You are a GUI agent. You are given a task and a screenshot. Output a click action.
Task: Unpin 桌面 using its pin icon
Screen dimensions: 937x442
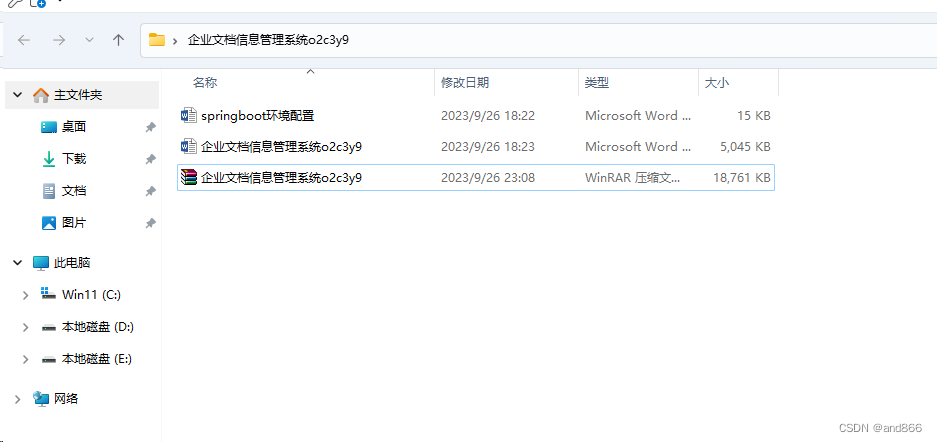[x=151, y=127]
